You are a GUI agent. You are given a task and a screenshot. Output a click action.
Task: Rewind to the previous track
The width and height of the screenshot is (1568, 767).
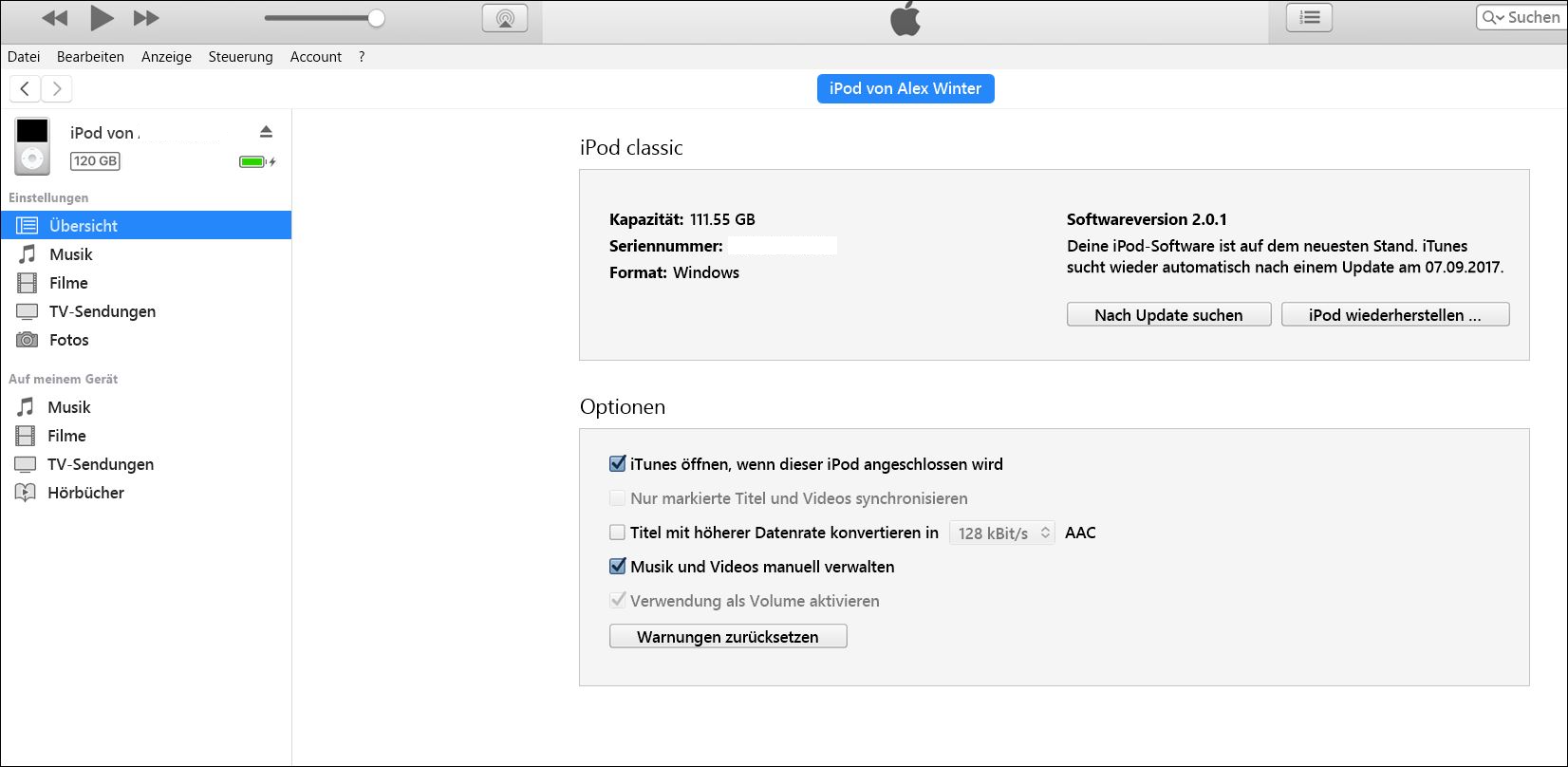[55, 18]
